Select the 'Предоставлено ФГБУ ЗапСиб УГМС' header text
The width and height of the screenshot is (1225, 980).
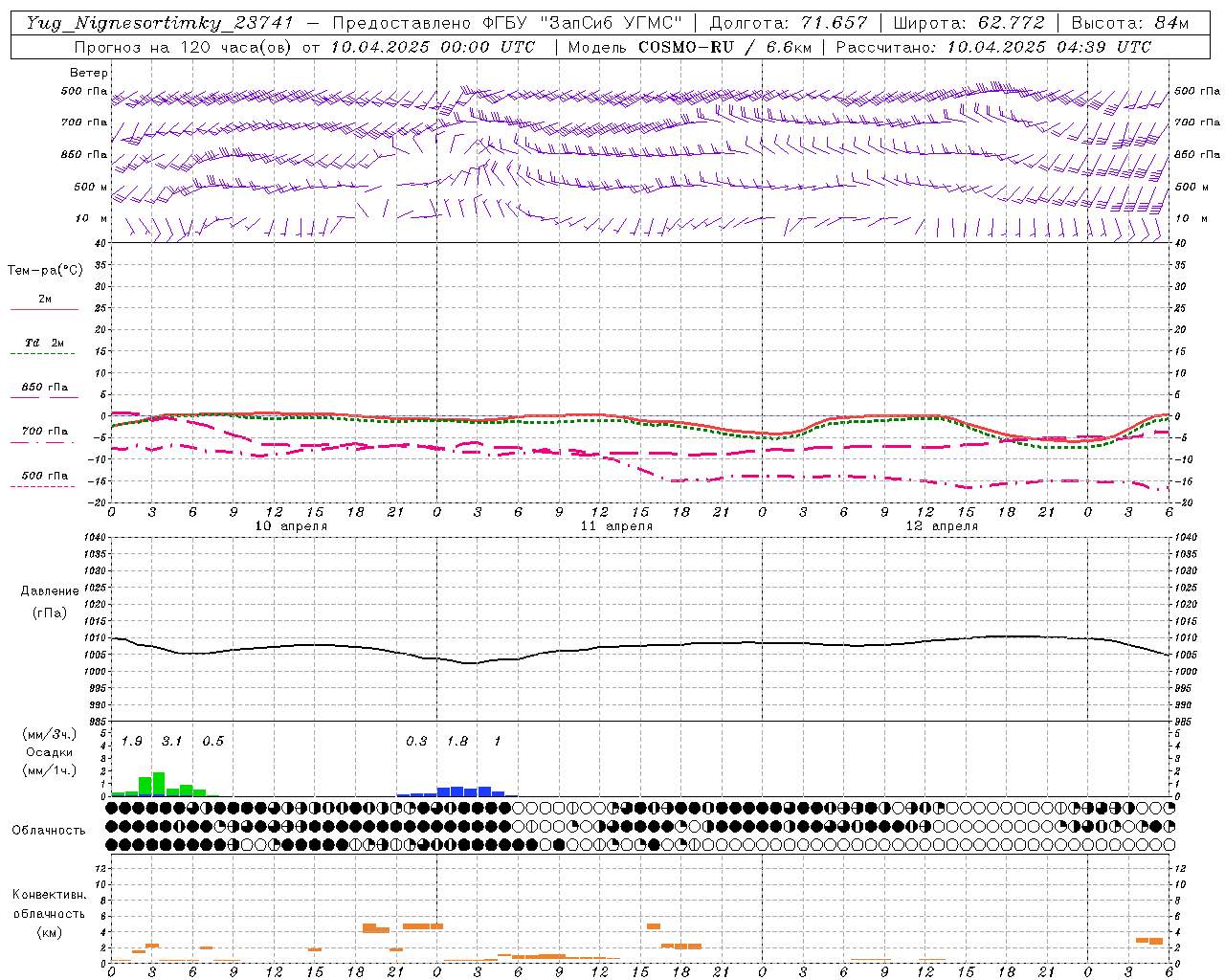507,23
